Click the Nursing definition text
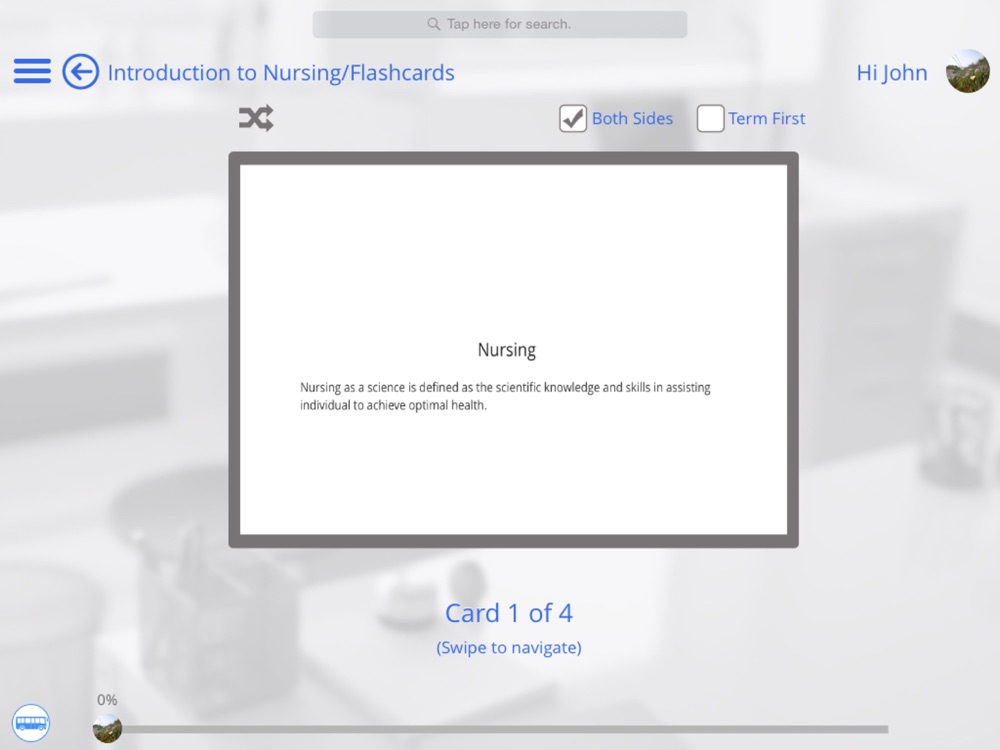1000x750 pixels. tap(505, 396)
